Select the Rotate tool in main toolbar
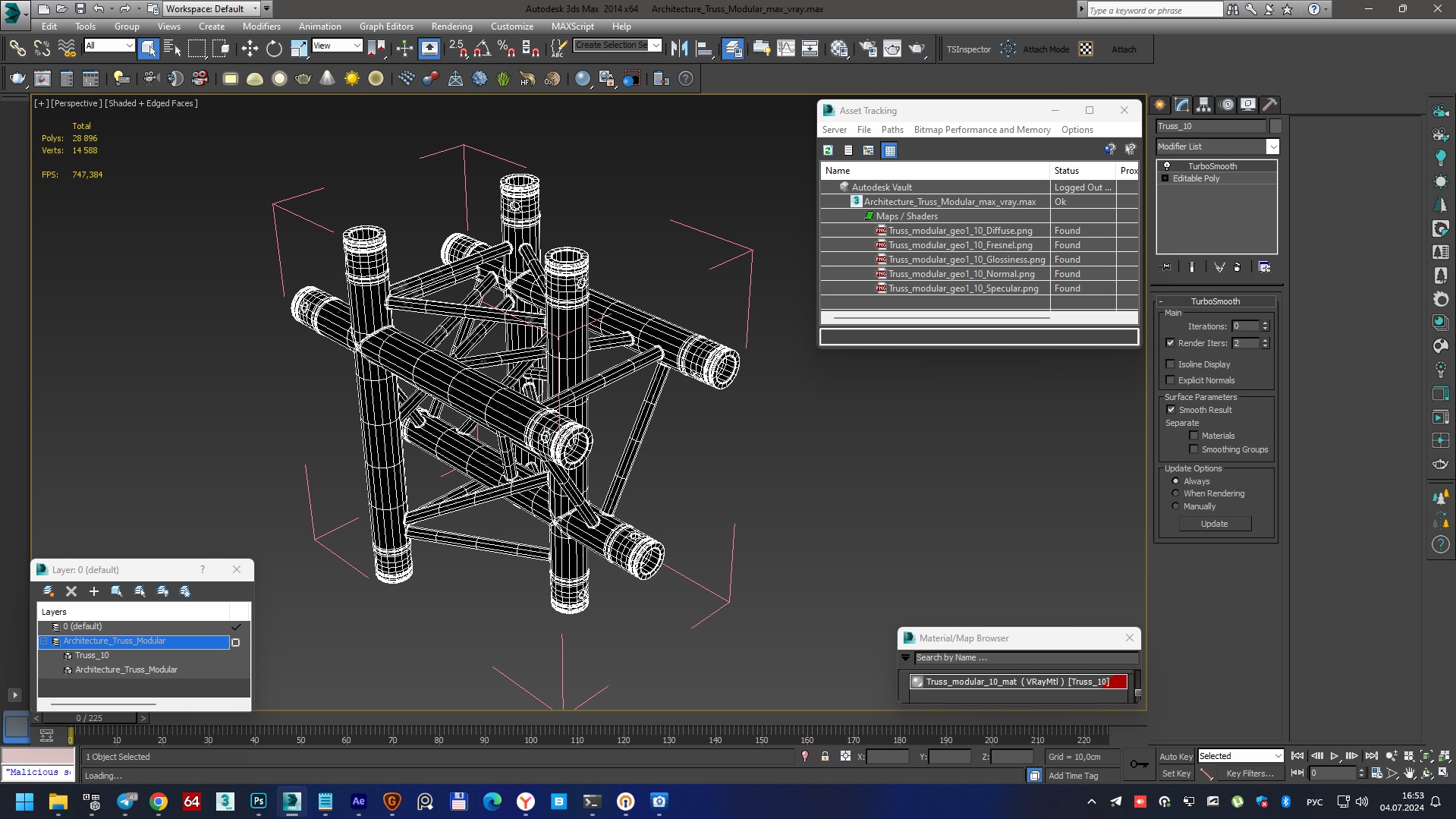Viewport: 1456px width, 819px height. [x=274, y=49]
